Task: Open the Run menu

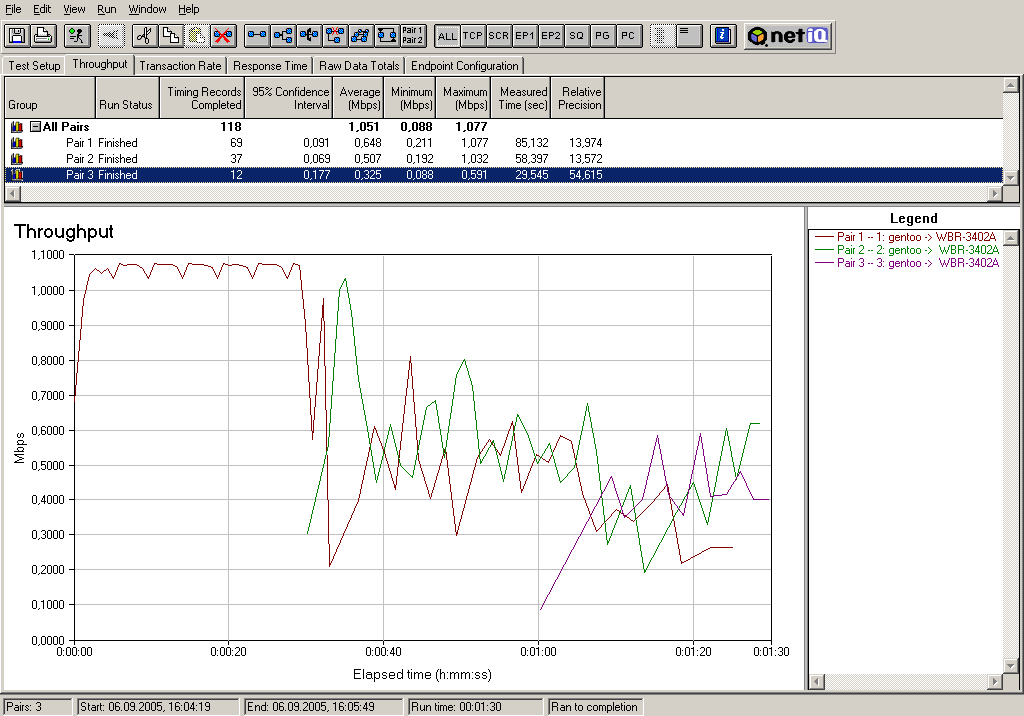Action: (x=106, y=9)
